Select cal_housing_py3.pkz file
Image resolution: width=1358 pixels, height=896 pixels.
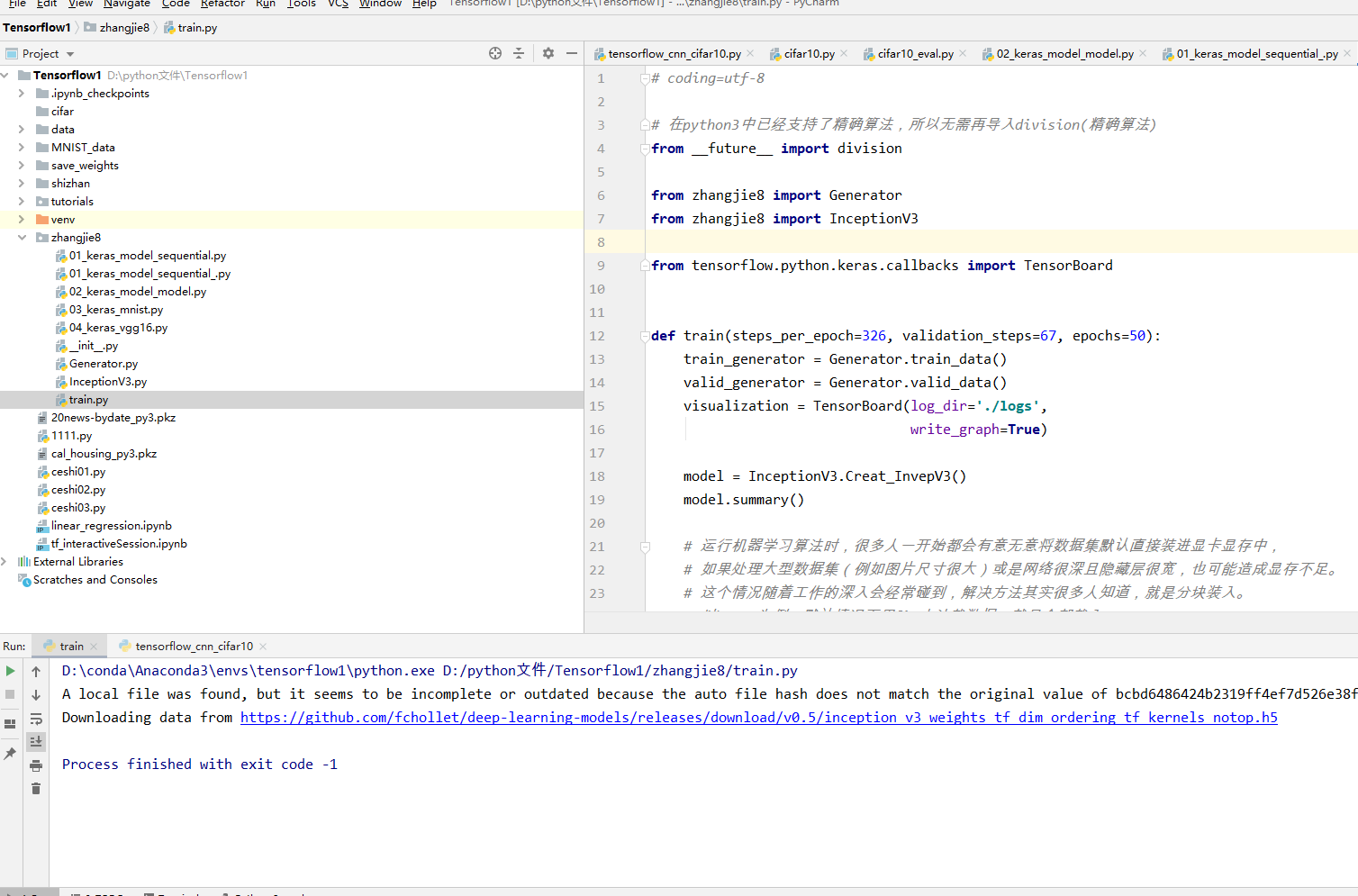104,454
